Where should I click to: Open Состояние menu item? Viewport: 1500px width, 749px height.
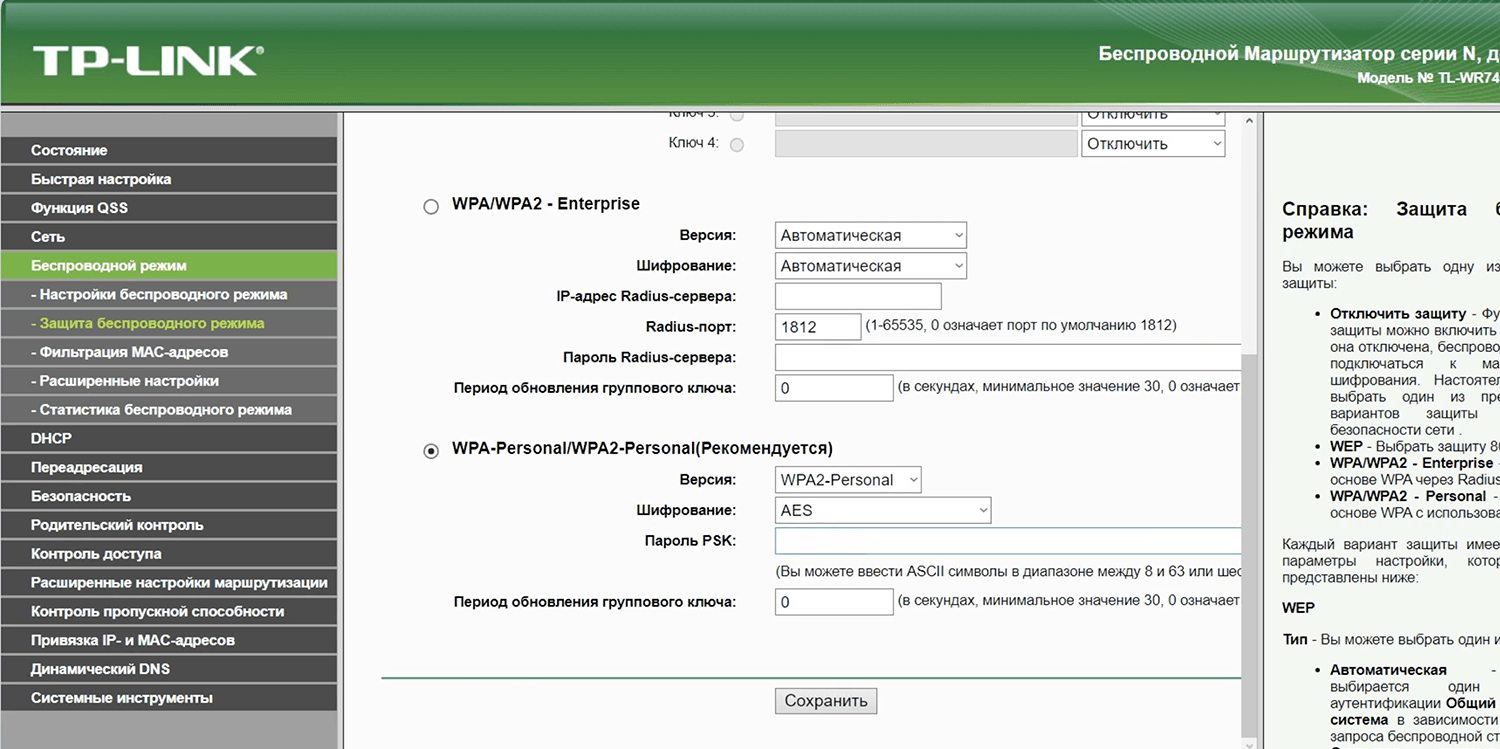[x=69, y=150]
